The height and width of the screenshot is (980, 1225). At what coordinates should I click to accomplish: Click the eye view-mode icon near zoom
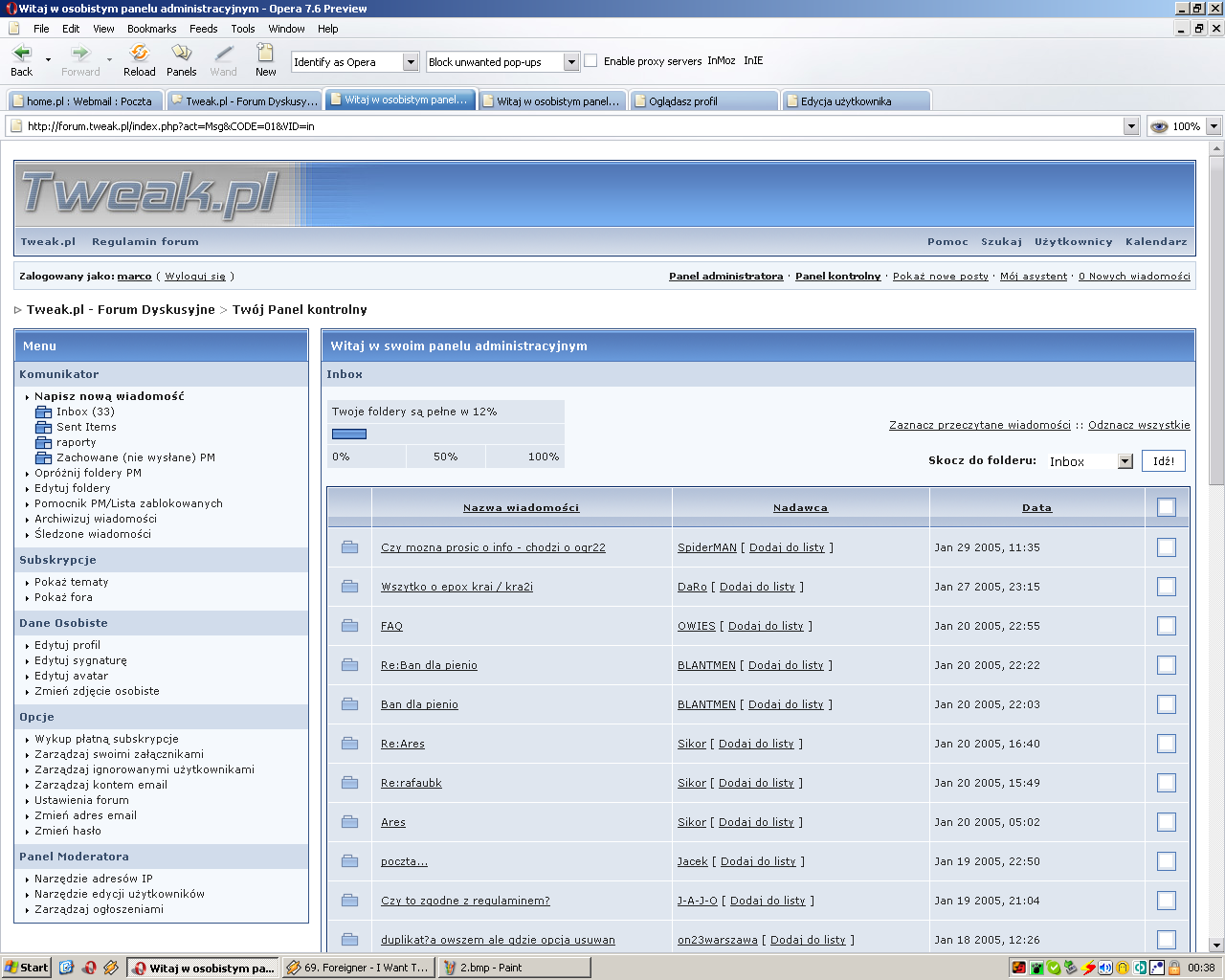click(1158, 126)
